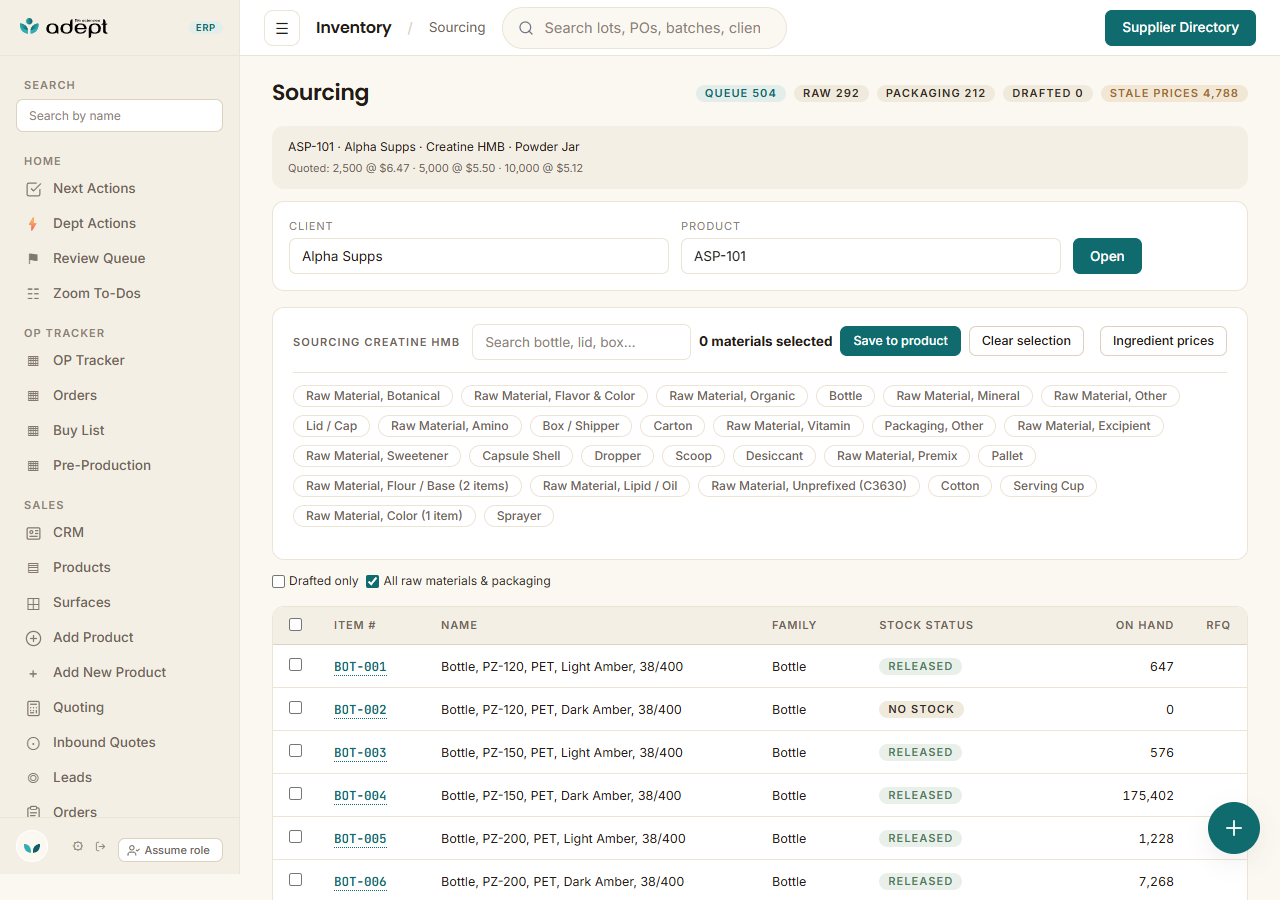Click the Adept logo
The width and height of the screenshot is (1280, 900).
tap(64, 27)
